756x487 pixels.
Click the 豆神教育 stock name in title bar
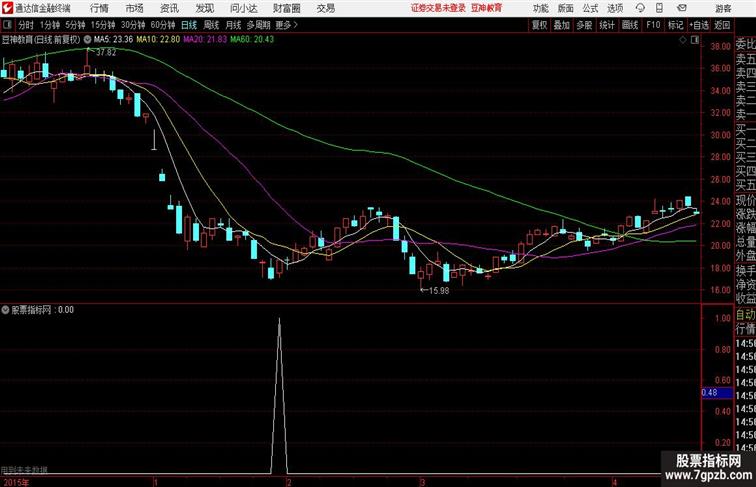[486, 8]
